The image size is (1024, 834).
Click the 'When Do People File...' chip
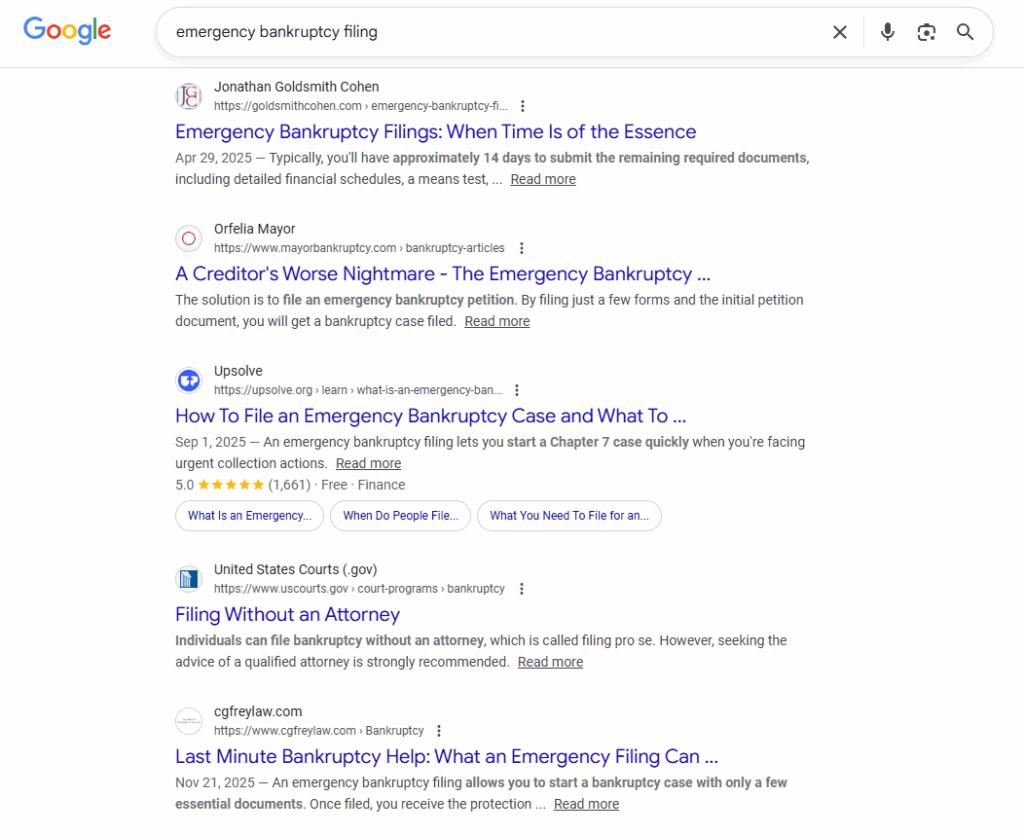400,516
